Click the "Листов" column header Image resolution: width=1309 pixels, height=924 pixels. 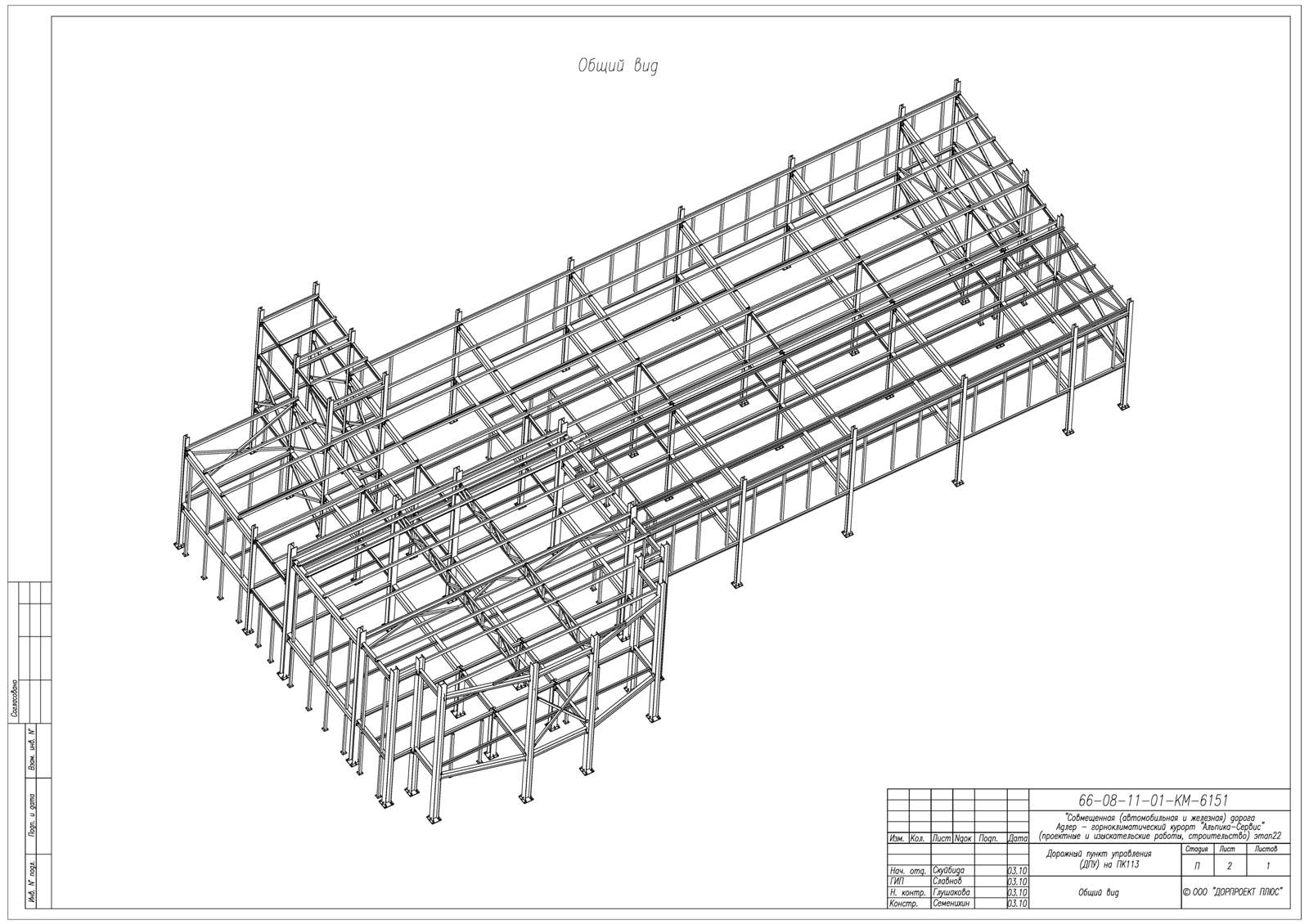click(x=1266, y=850)
